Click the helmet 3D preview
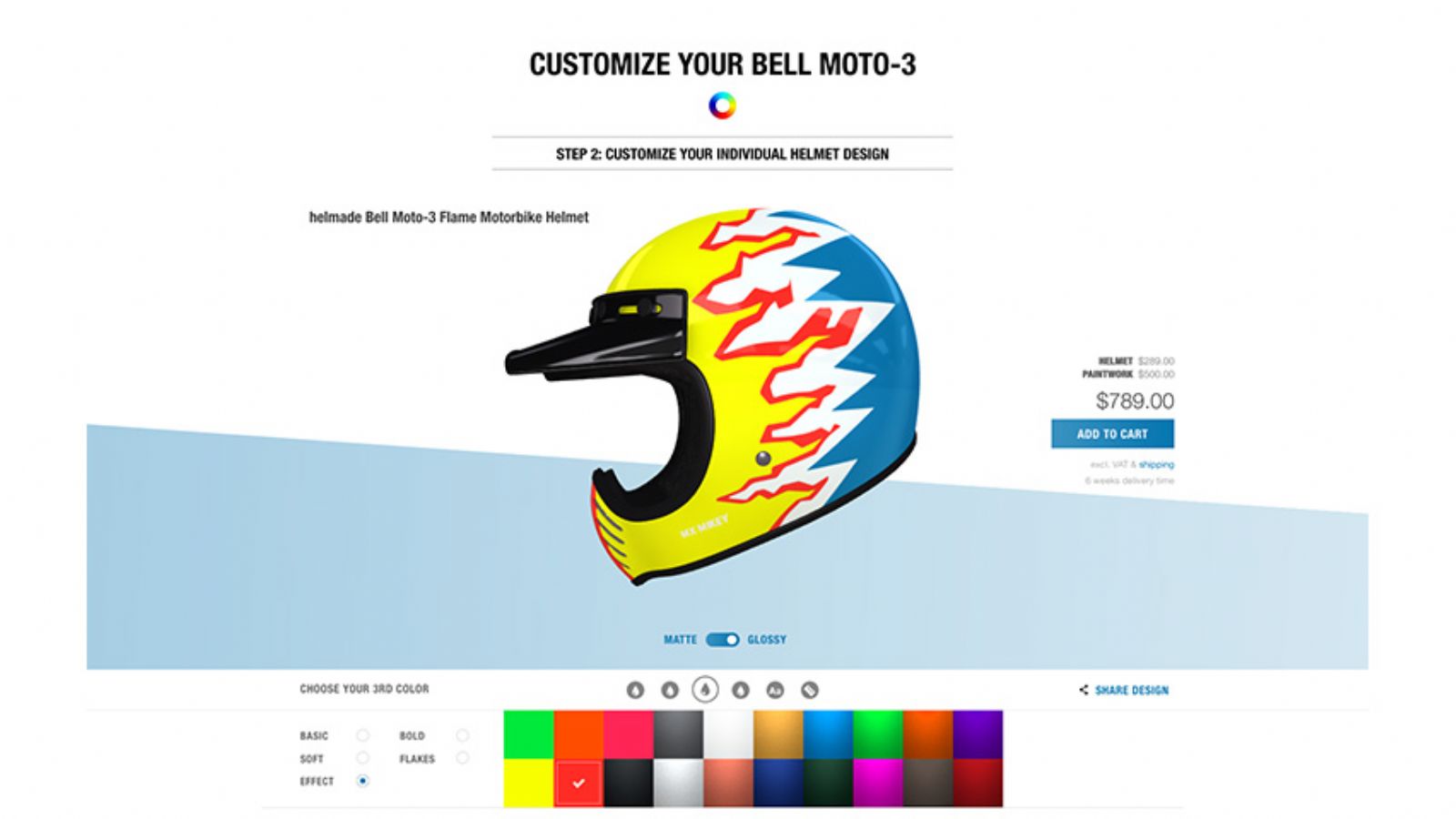Viewport: 1456px width, 819px height. click(714, 396)
